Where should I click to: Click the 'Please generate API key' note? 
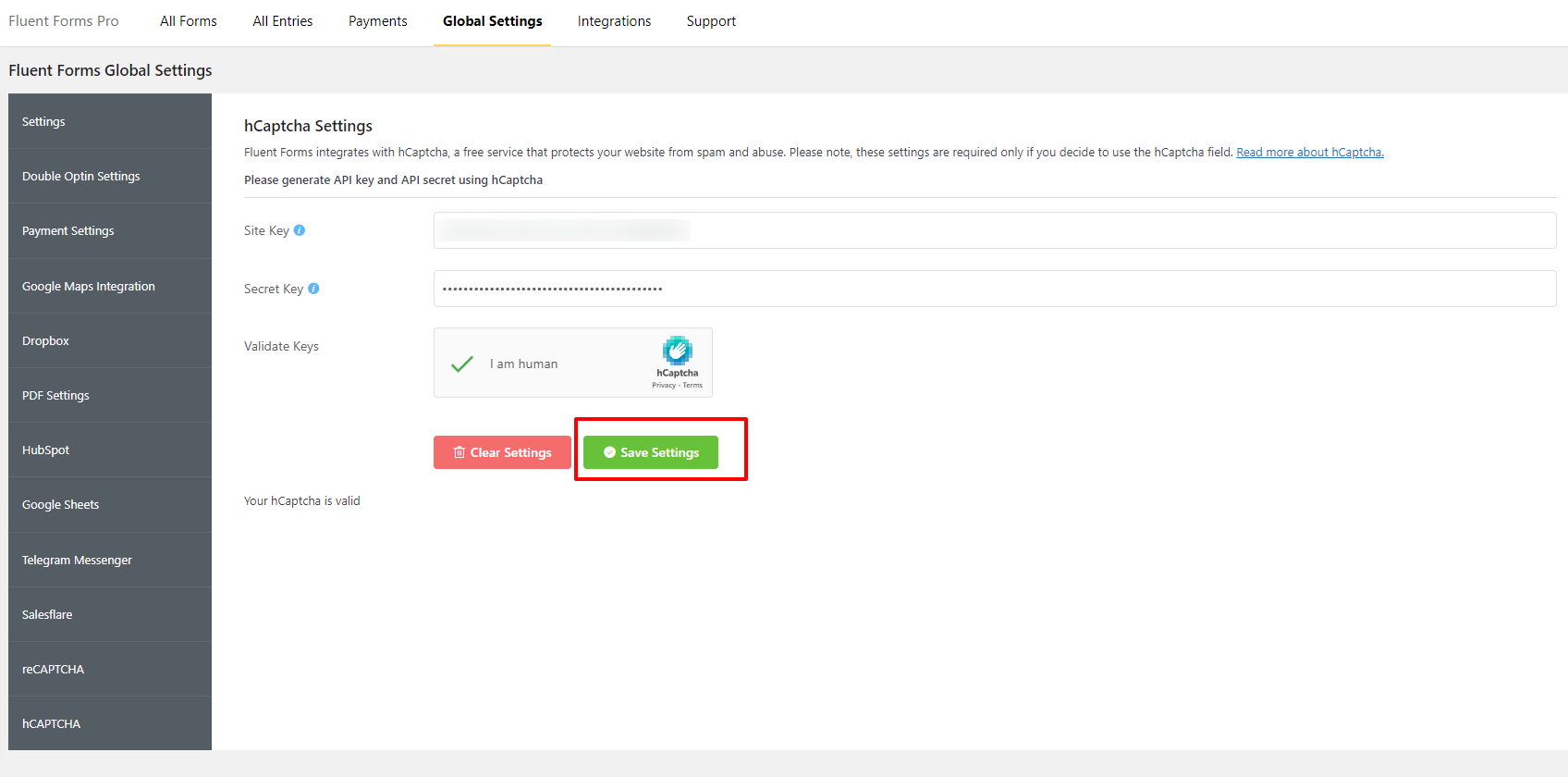pyautogui.click(x=393, y=179)
